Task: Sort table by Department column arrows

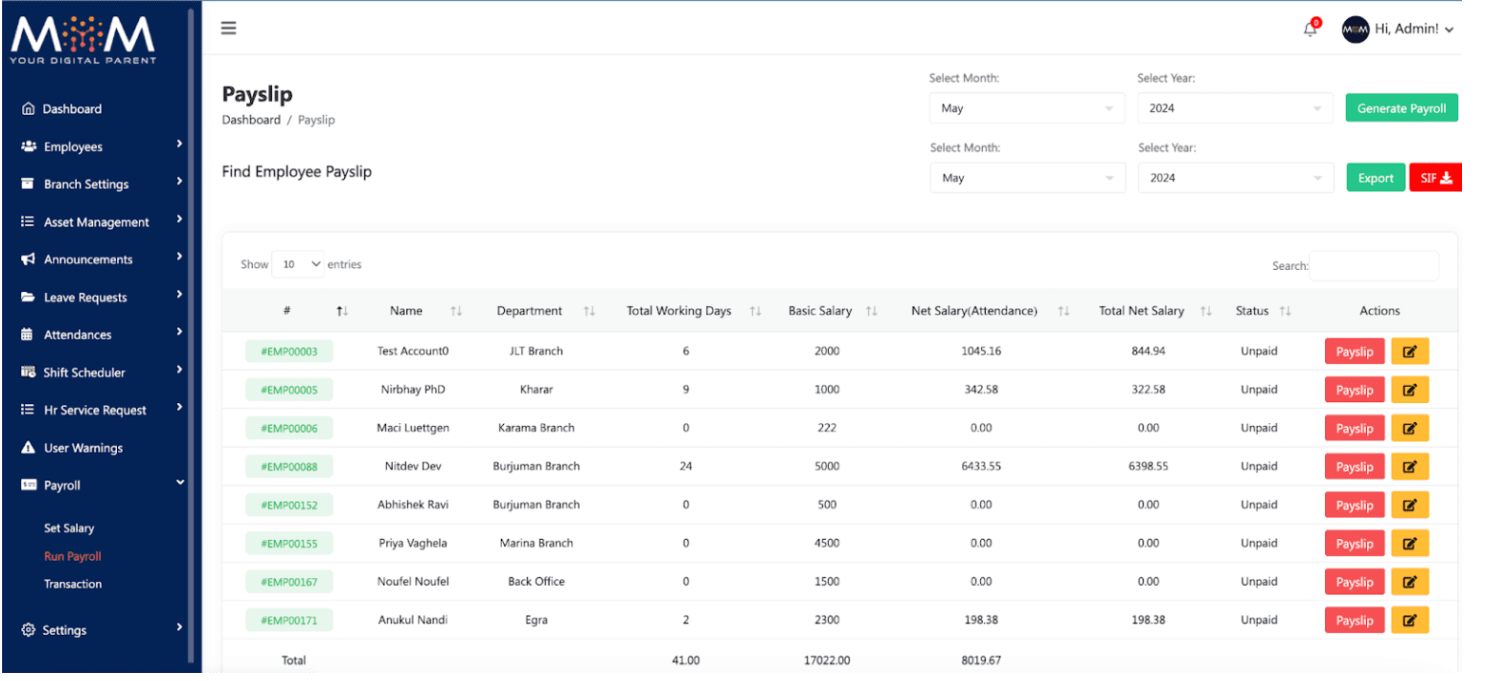Action: (589, 311)
